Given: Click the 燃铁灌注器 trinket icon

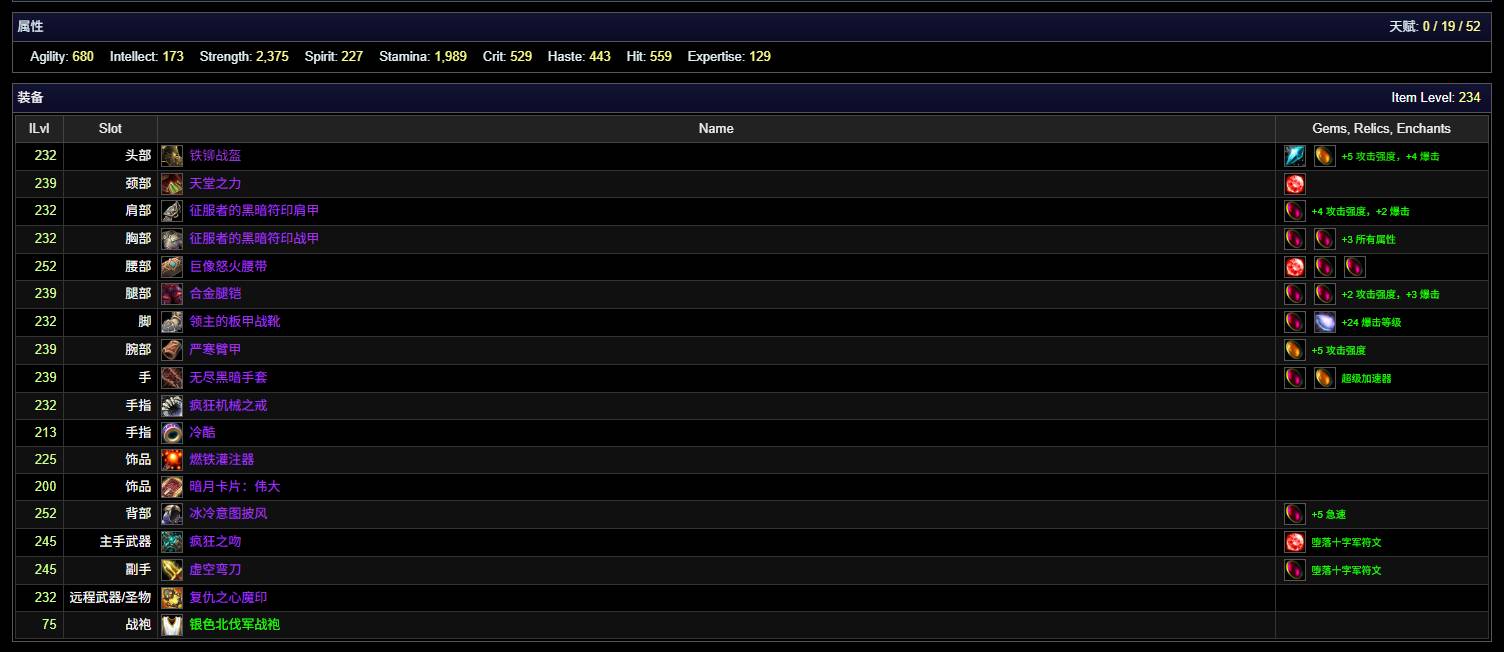Looking at the screenshot, I should pyautogui.click(x=172, y=460).
